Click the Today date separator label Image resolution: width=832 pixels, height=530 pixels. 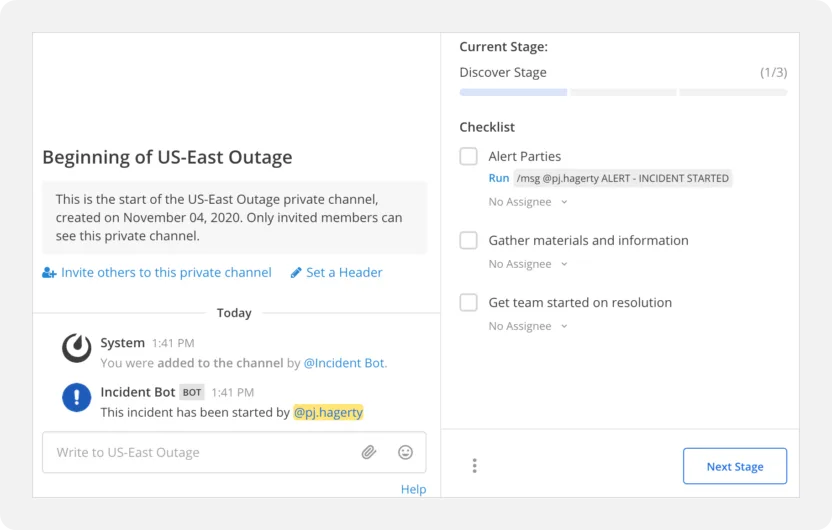click(234, 313)
